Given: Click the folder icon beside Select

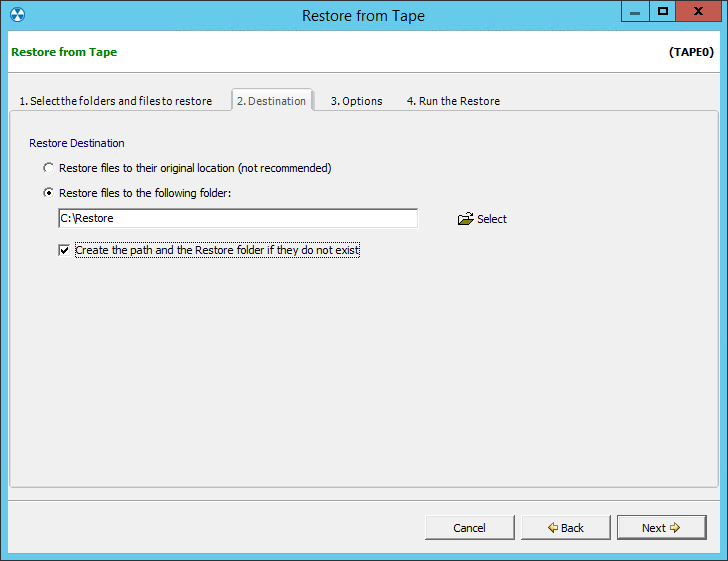Looking at the screenshot, I should (465, 219).
